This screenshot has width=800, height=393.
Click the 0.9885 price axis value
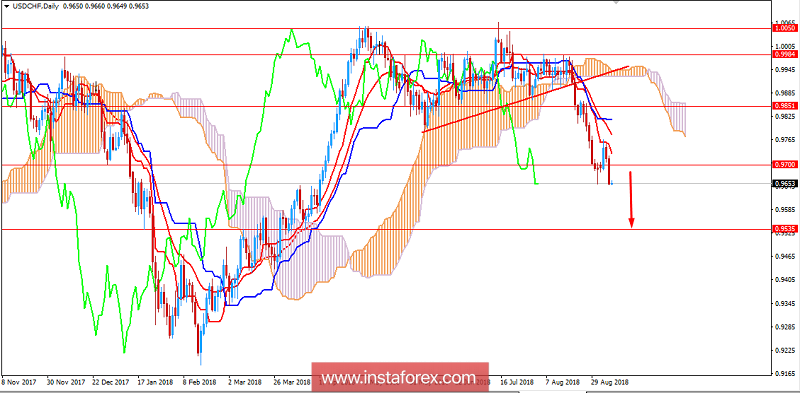pos(785,93)
